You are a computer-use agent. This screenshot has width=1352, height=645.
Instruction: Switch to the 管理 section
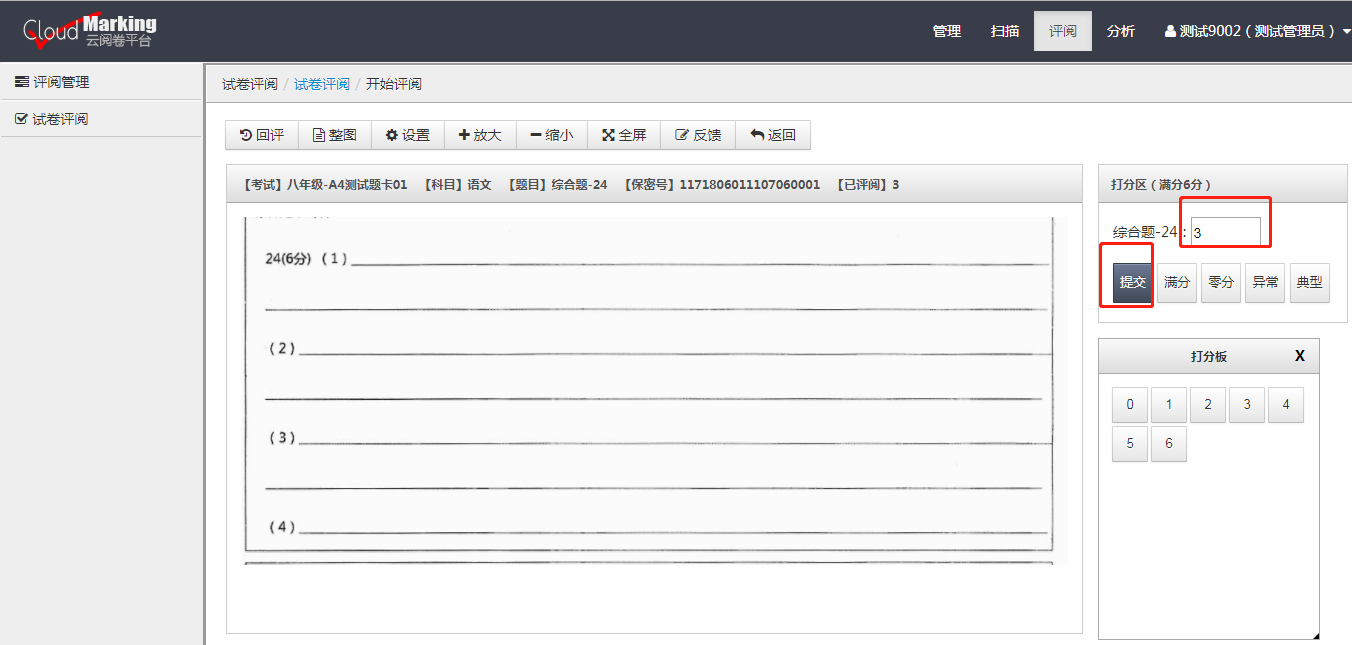[946, 30]
